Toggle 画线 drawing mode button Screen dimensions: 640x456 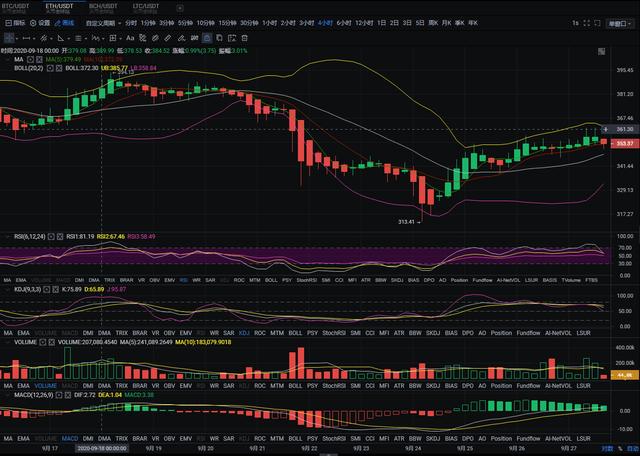pyautogui.click(x=64, y=23)
